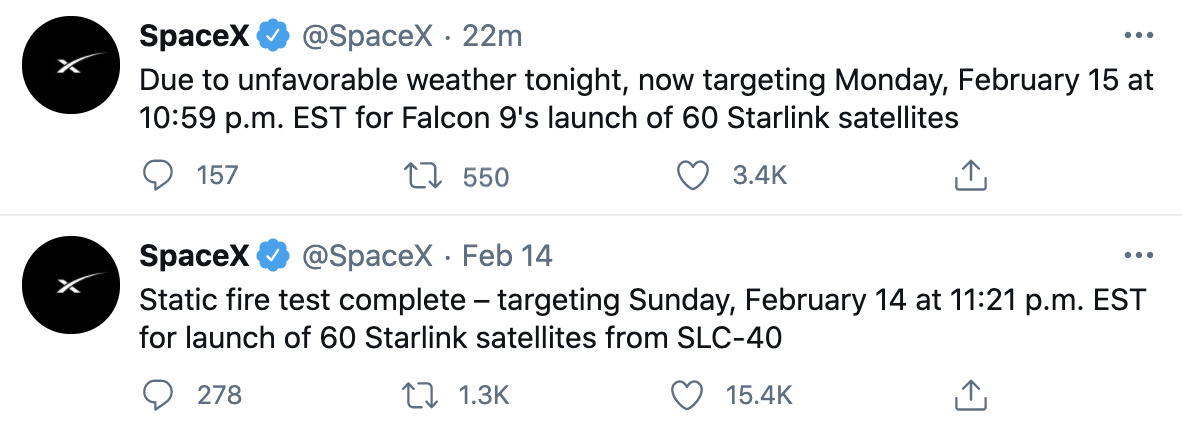This screenshot has height=424, width=1182.
Task: Like the static fire test tweet
Action: (x=687, y=395)
